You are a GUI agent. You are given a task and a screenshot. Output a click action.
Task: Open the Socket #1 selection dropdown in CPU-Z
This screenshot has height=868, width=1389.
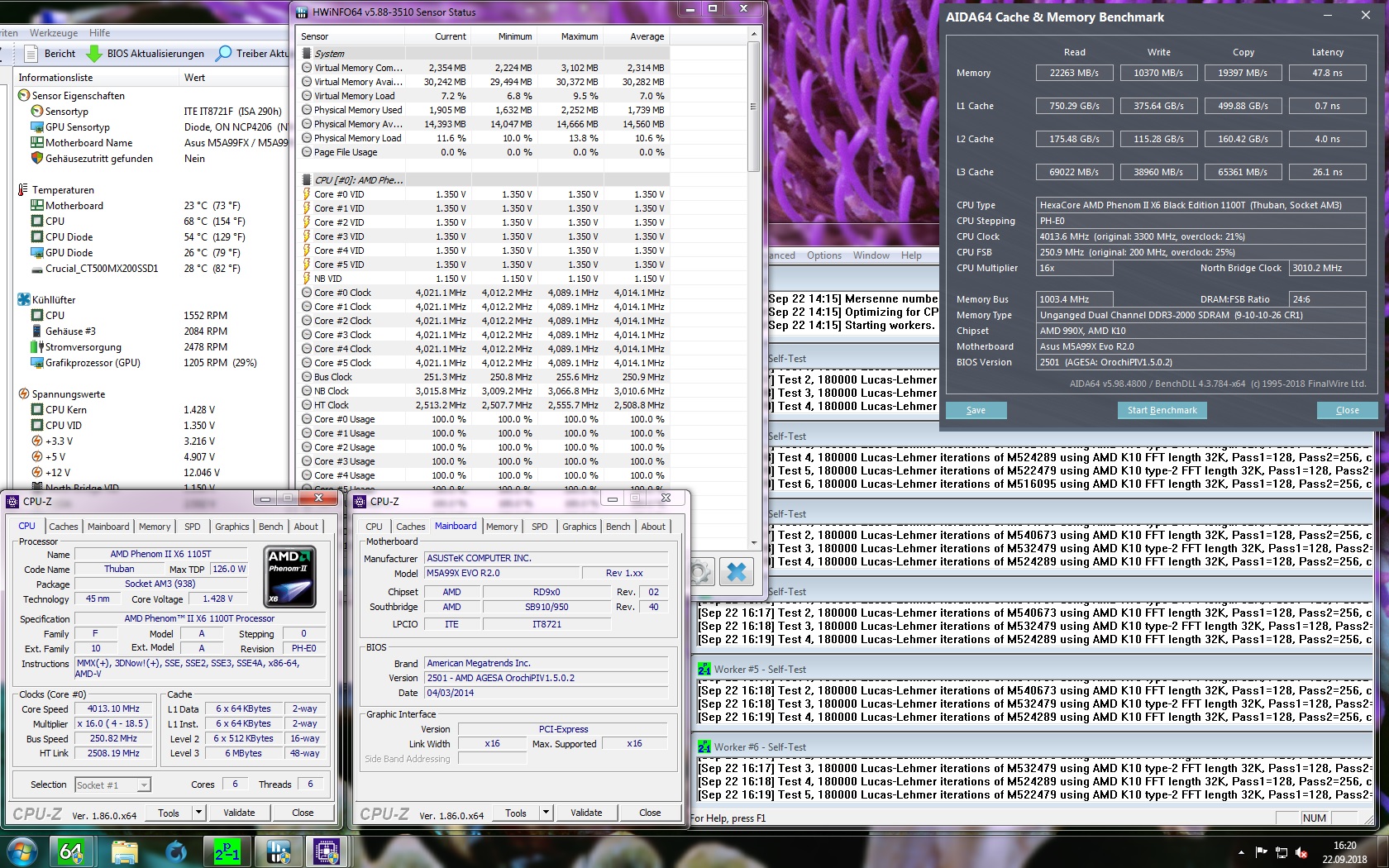coord(142,785)
